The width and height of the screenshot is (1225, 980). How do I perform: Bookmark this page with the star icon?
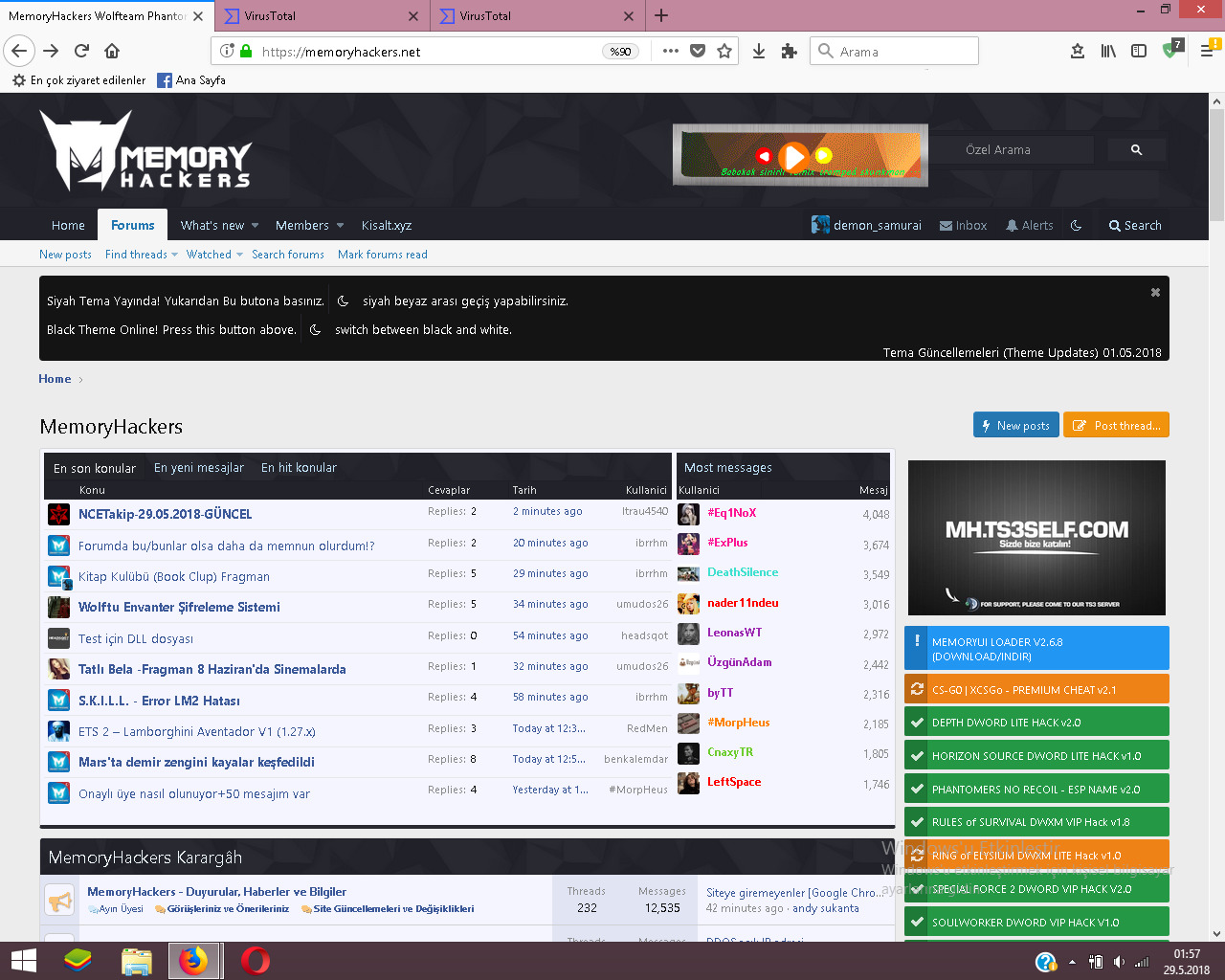tap(724, 52)
